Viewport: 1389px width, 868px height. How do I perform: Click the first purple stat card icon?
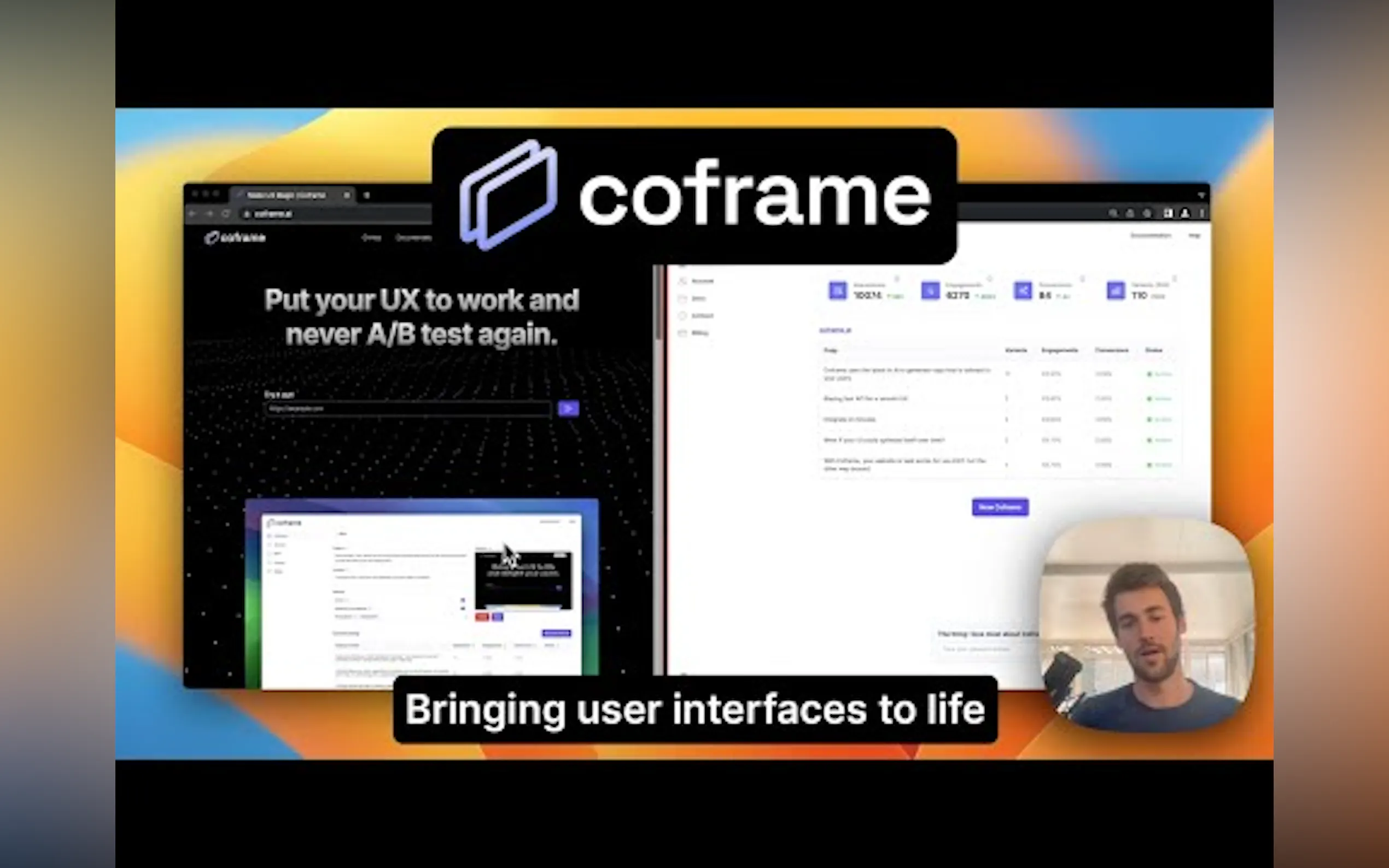[837, 290]
